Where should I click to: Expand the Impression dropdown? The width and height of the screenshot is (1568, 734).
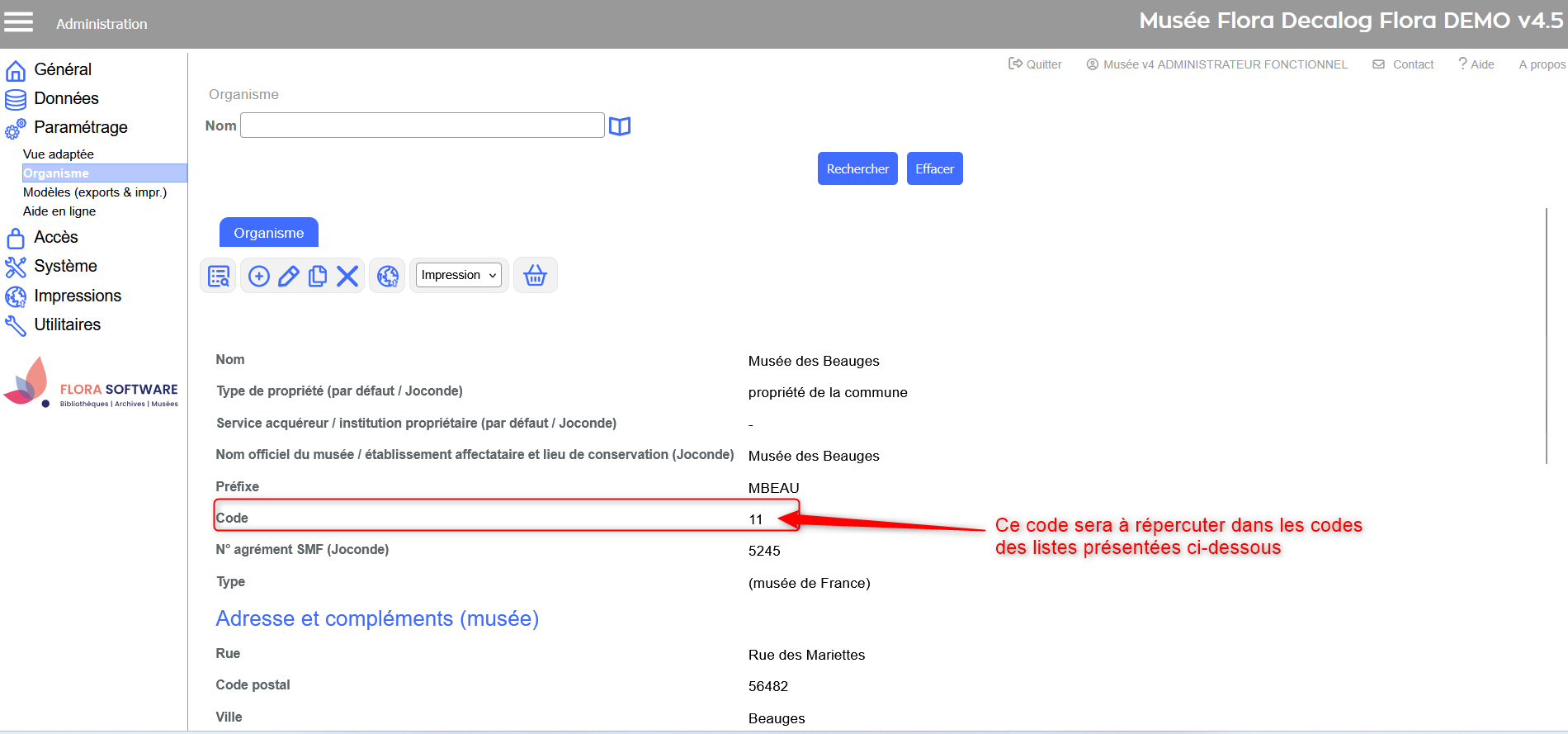(459, 275)
